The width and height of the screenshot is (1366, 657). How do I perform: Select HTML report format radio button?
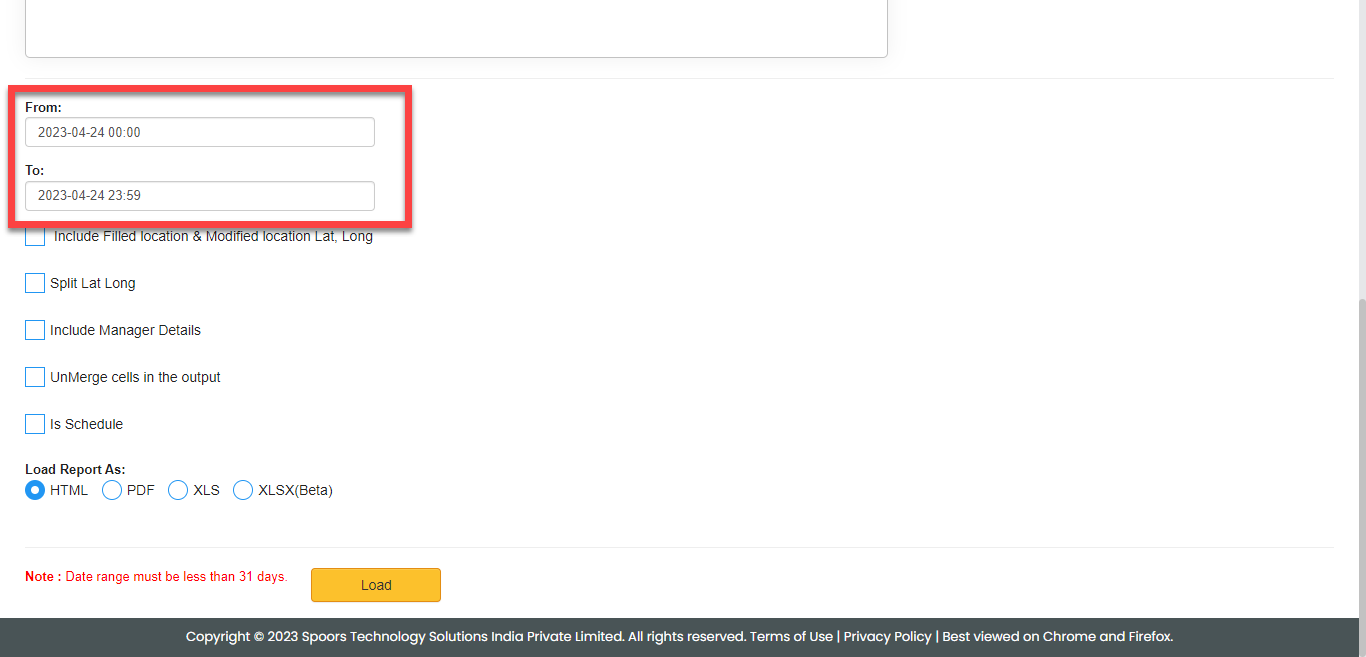tap(35, 490)
